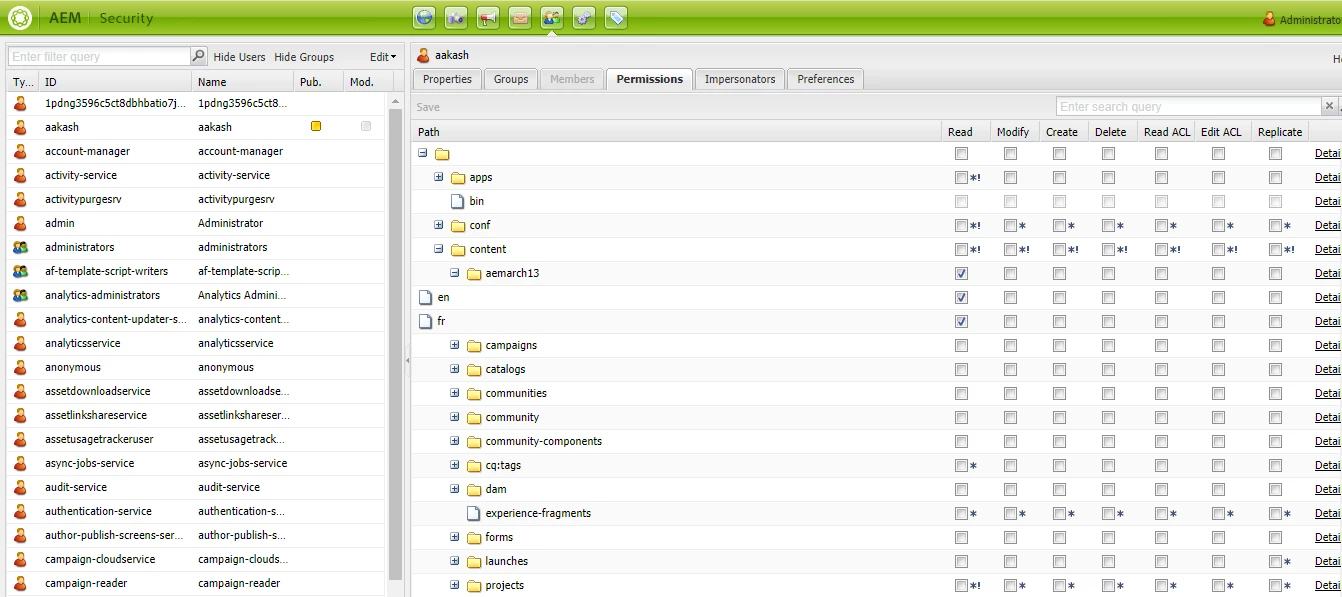Open Digital Assets camera icon

tap(456, 17)
